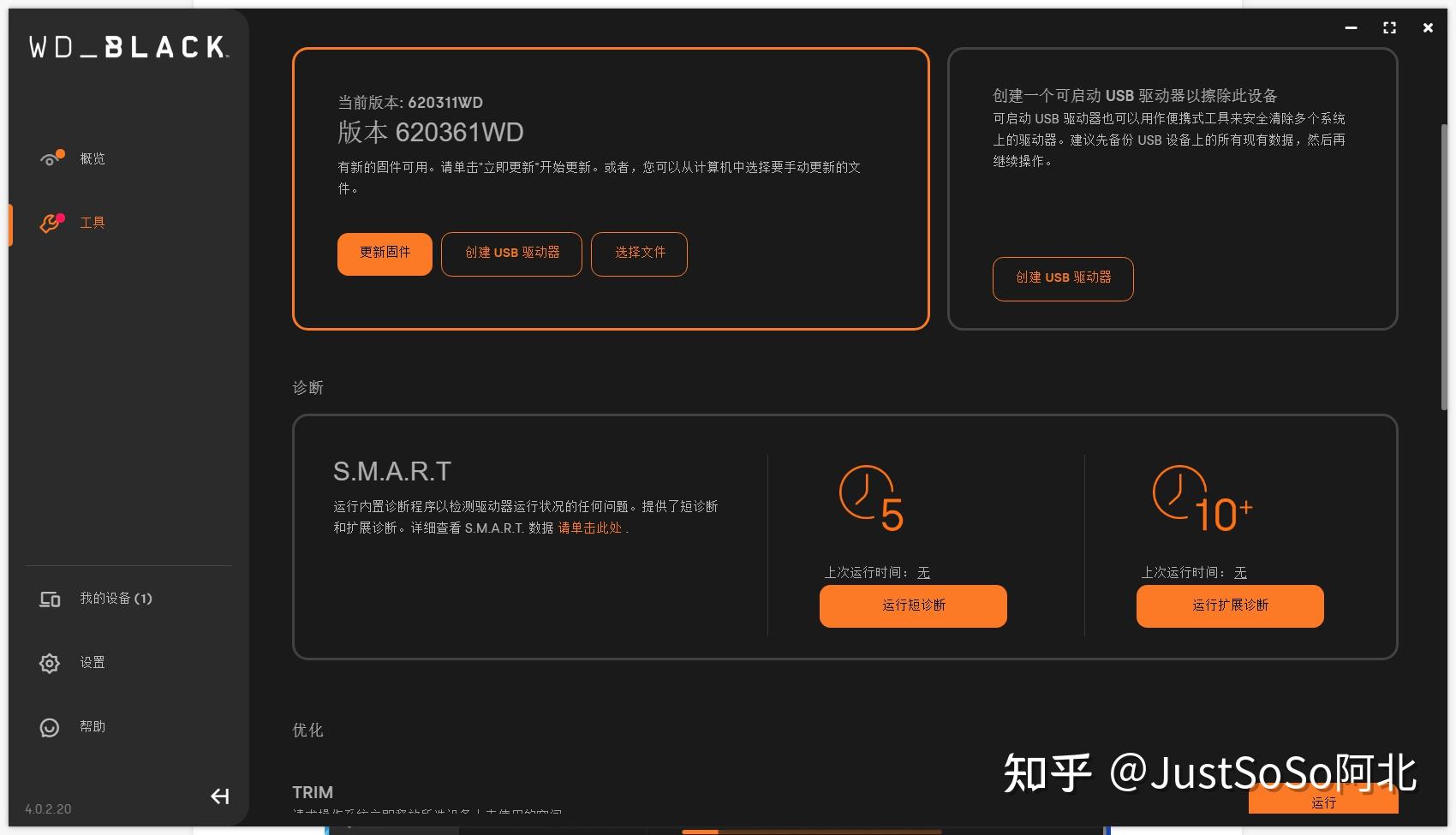Click the 优化 section heading
Screen dimensions: 1456x835
pyautogui.click(x=307, y=731)
